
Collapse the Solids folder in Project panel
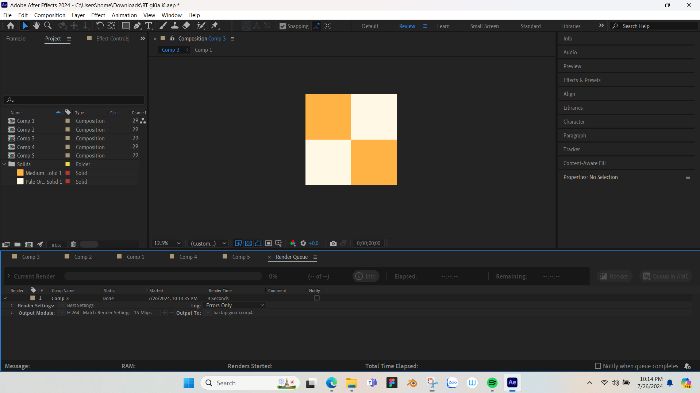[x=4, y=164]
